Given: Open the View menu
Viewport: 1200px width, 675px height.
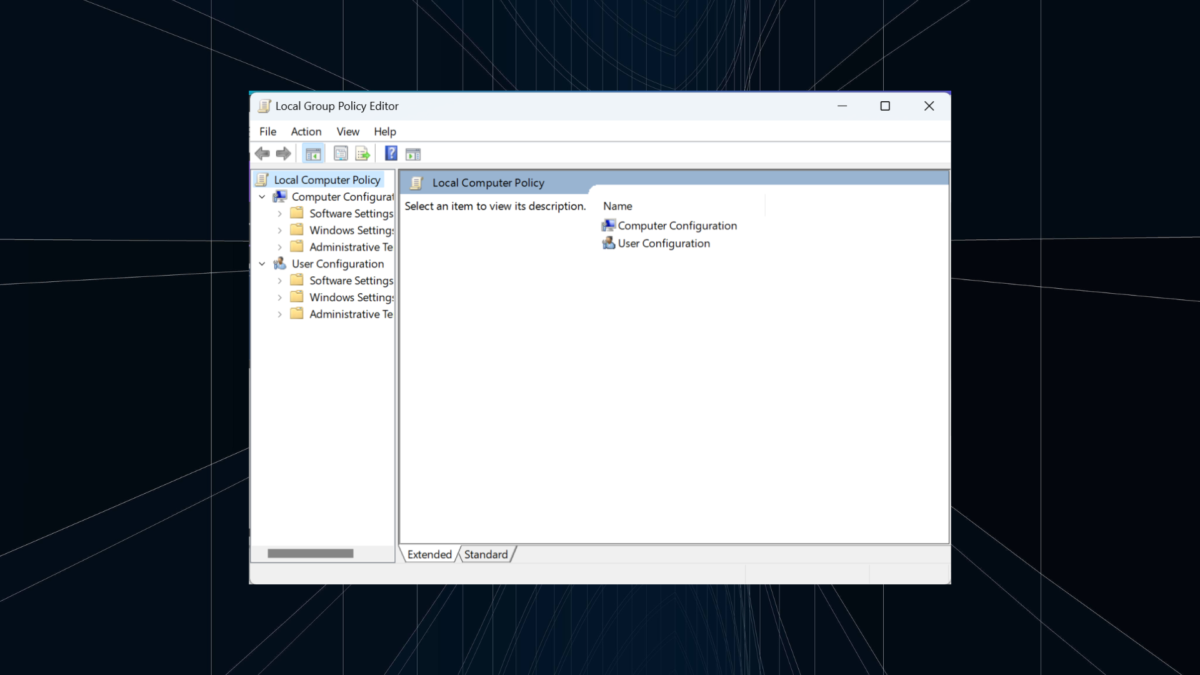Looking at the screenshot, I should click(348, 131).
